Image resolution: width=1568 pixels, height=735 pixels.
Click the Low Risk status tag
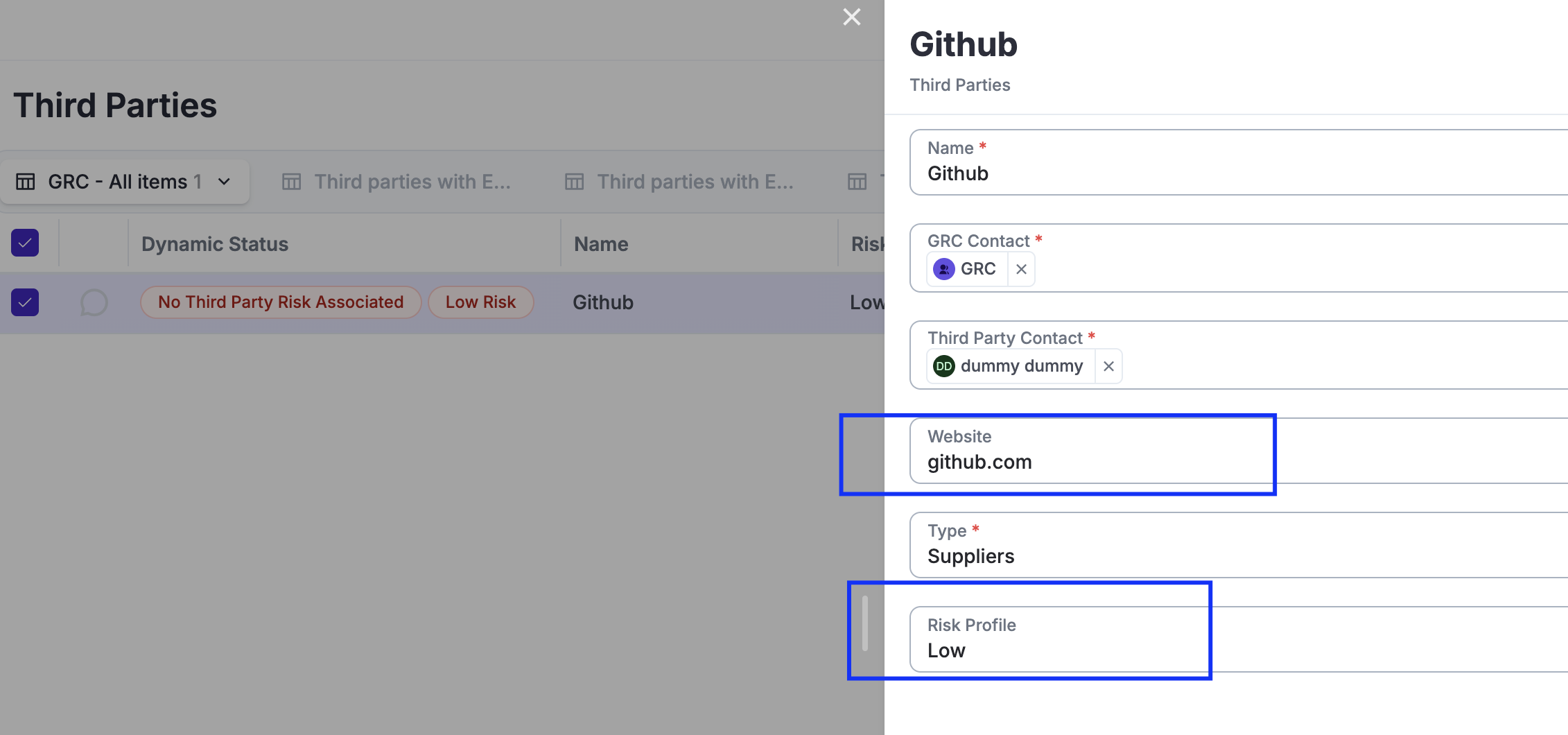tap(480, 302)
